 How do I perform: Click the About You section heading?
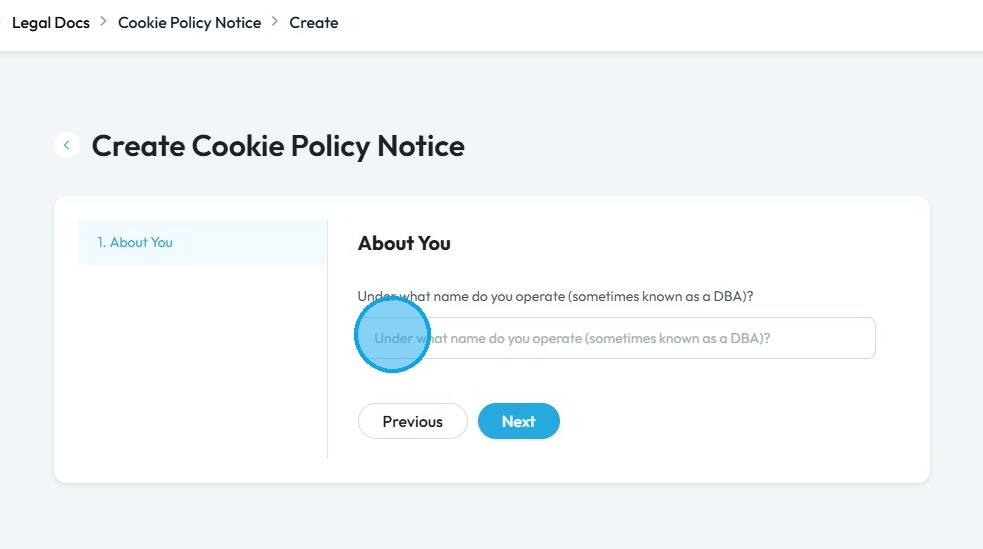pos(404,243)
